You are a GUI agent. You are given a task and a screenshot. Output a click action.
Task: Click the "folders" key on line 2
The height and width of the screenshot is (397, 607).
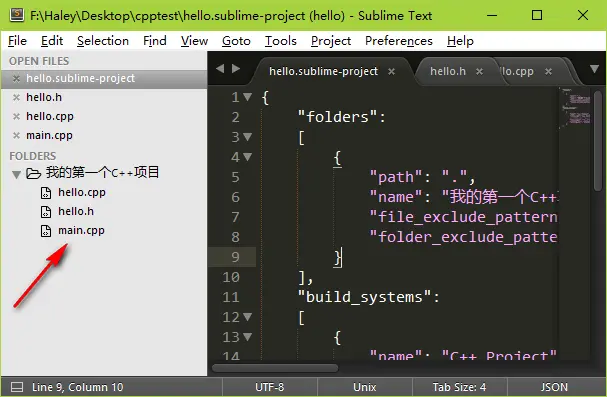pos(337,116)
